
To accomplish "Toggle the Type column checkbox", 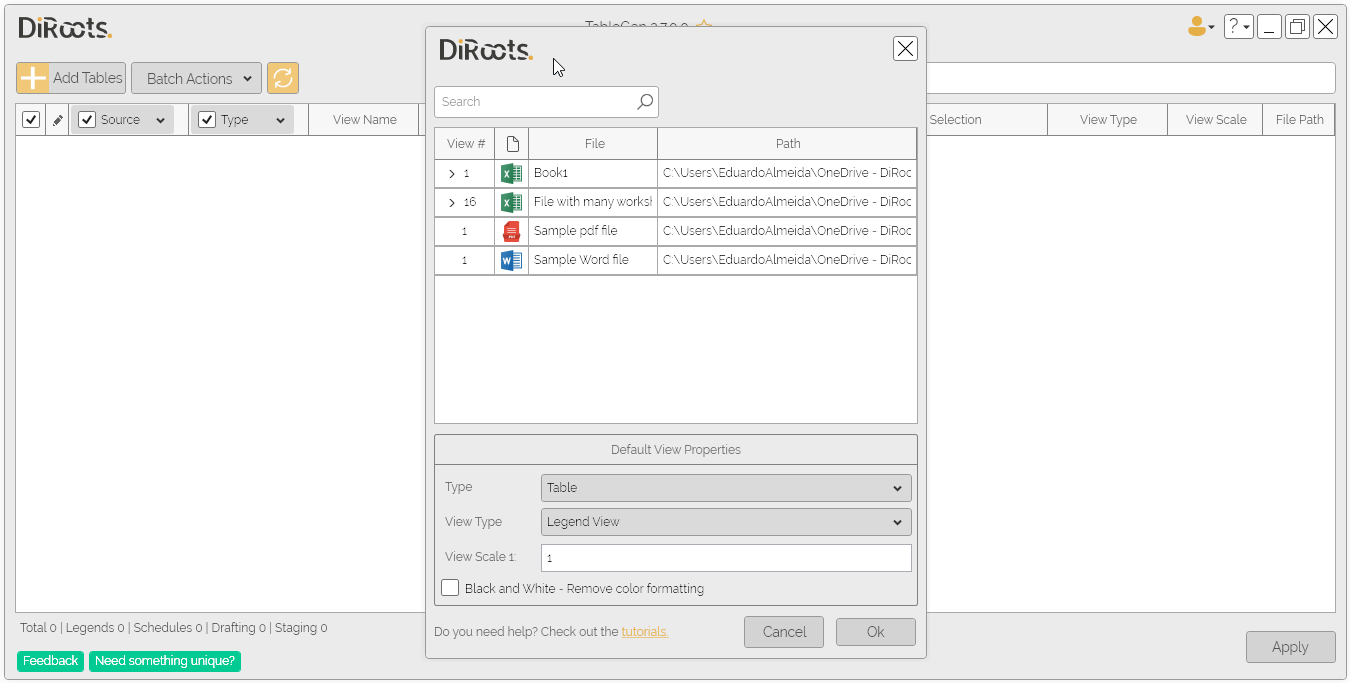I will pos(207,119).
